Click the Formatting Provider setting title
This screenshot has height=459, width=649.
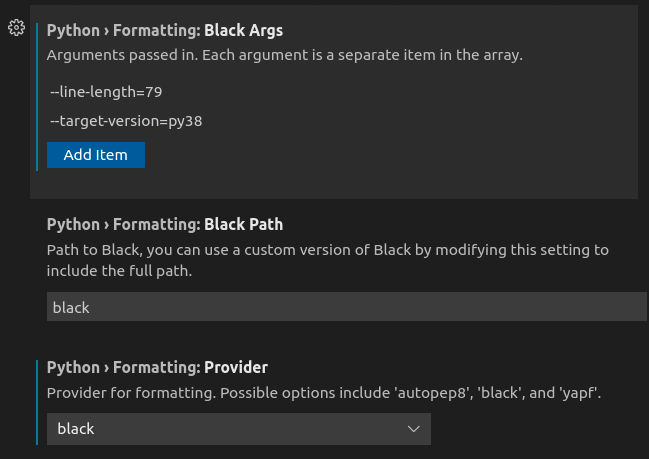pos(157,368)
